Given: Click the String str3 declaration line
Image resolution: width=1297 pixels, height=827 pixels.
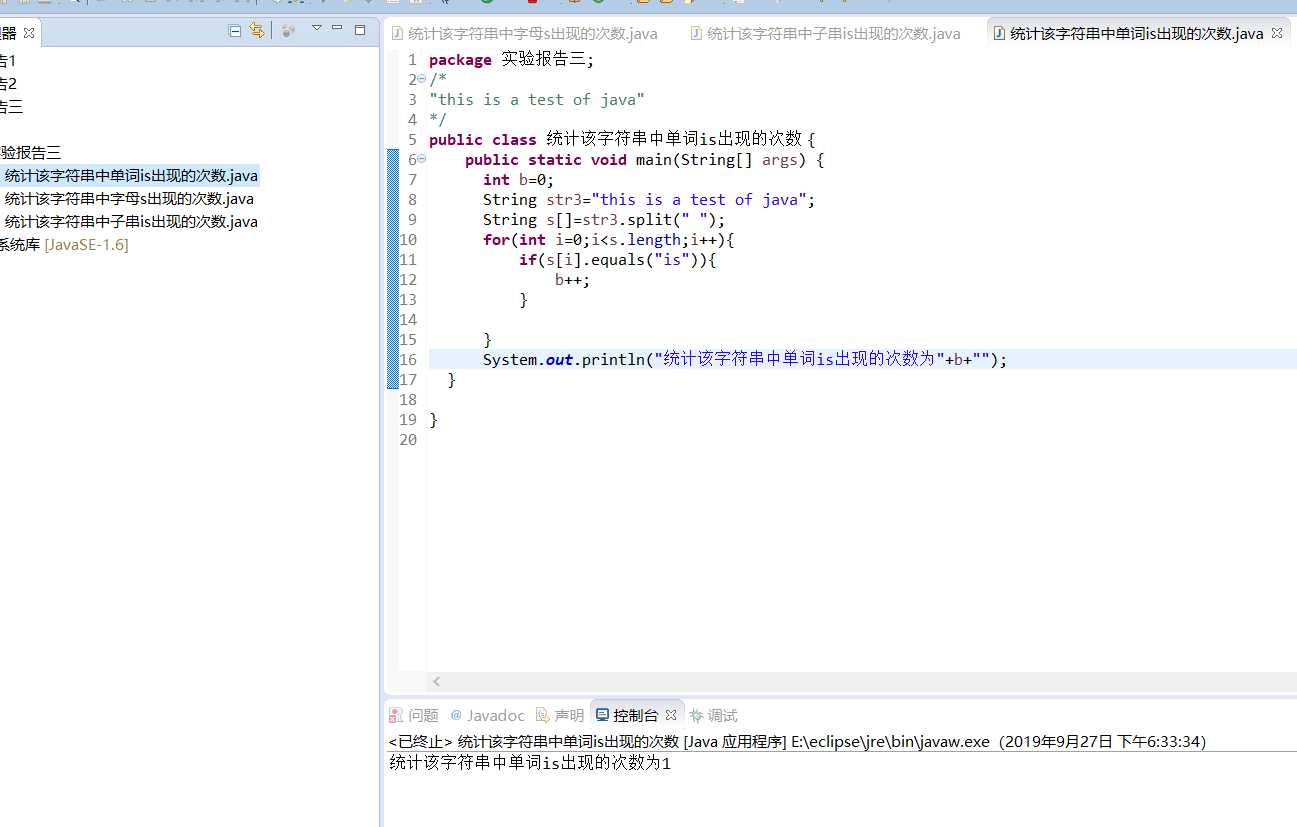Looking at the screenshot, I should (649, 200).
